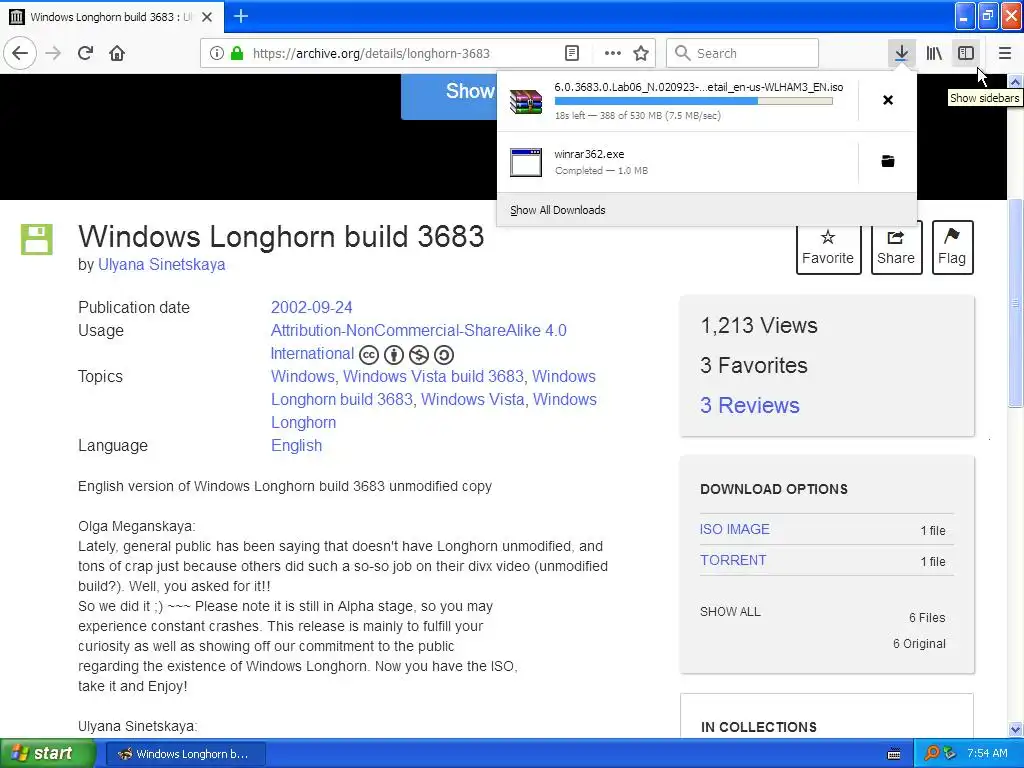Viewport: 1024px width, 768px height.
Task: Open the Windows Start menu
Action: (x=48, y=754)
